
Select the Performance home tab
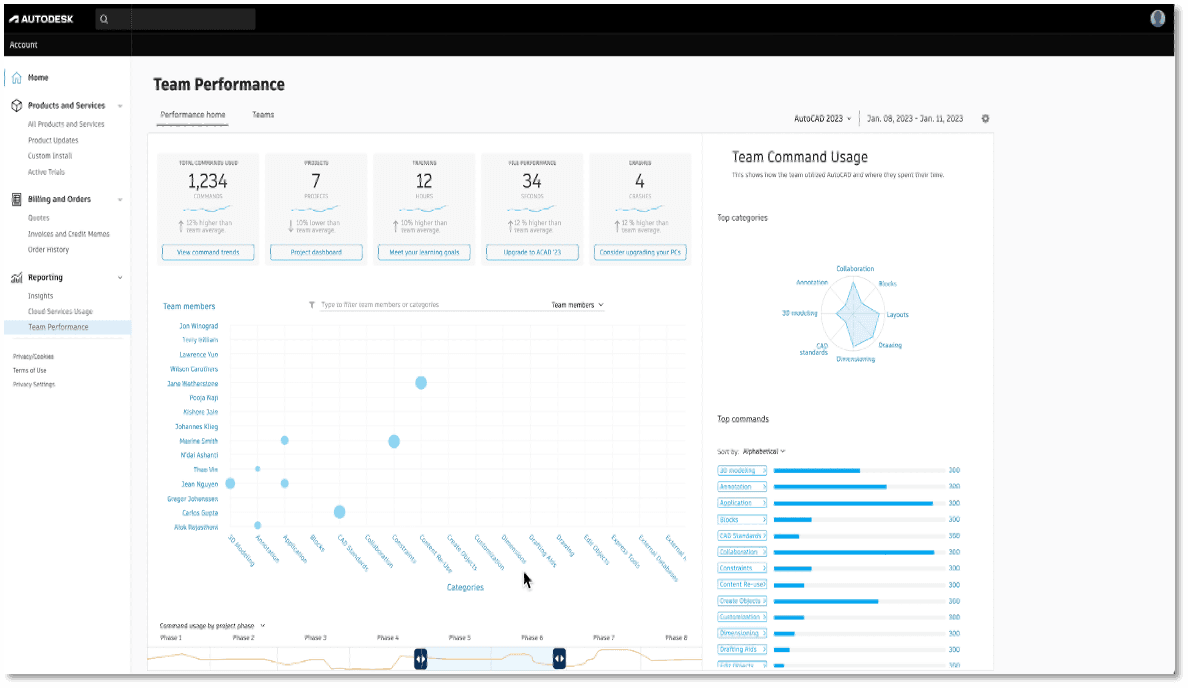coord(192,115)
